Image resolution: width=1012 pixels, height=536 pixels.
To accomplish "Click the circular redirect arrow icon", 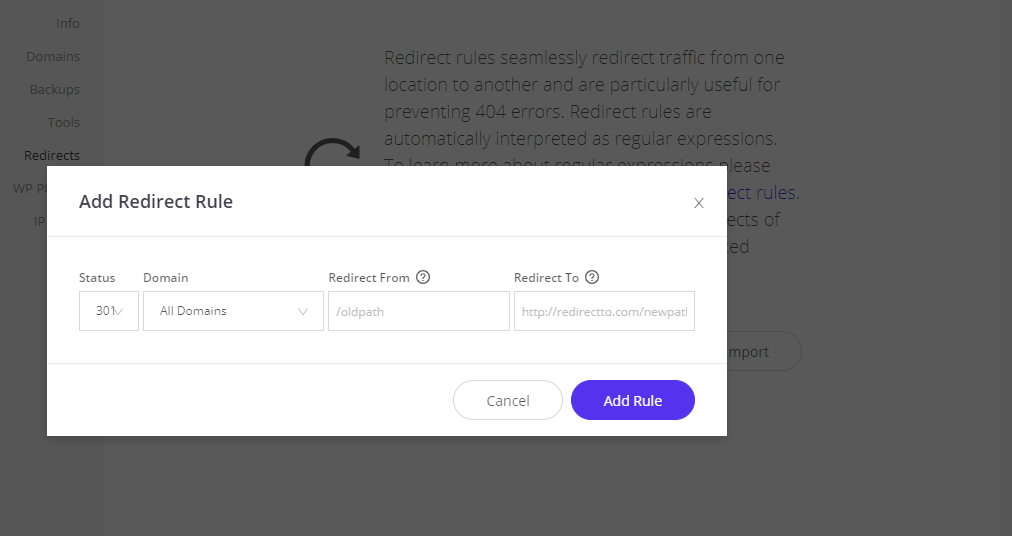I will (332, 152).
